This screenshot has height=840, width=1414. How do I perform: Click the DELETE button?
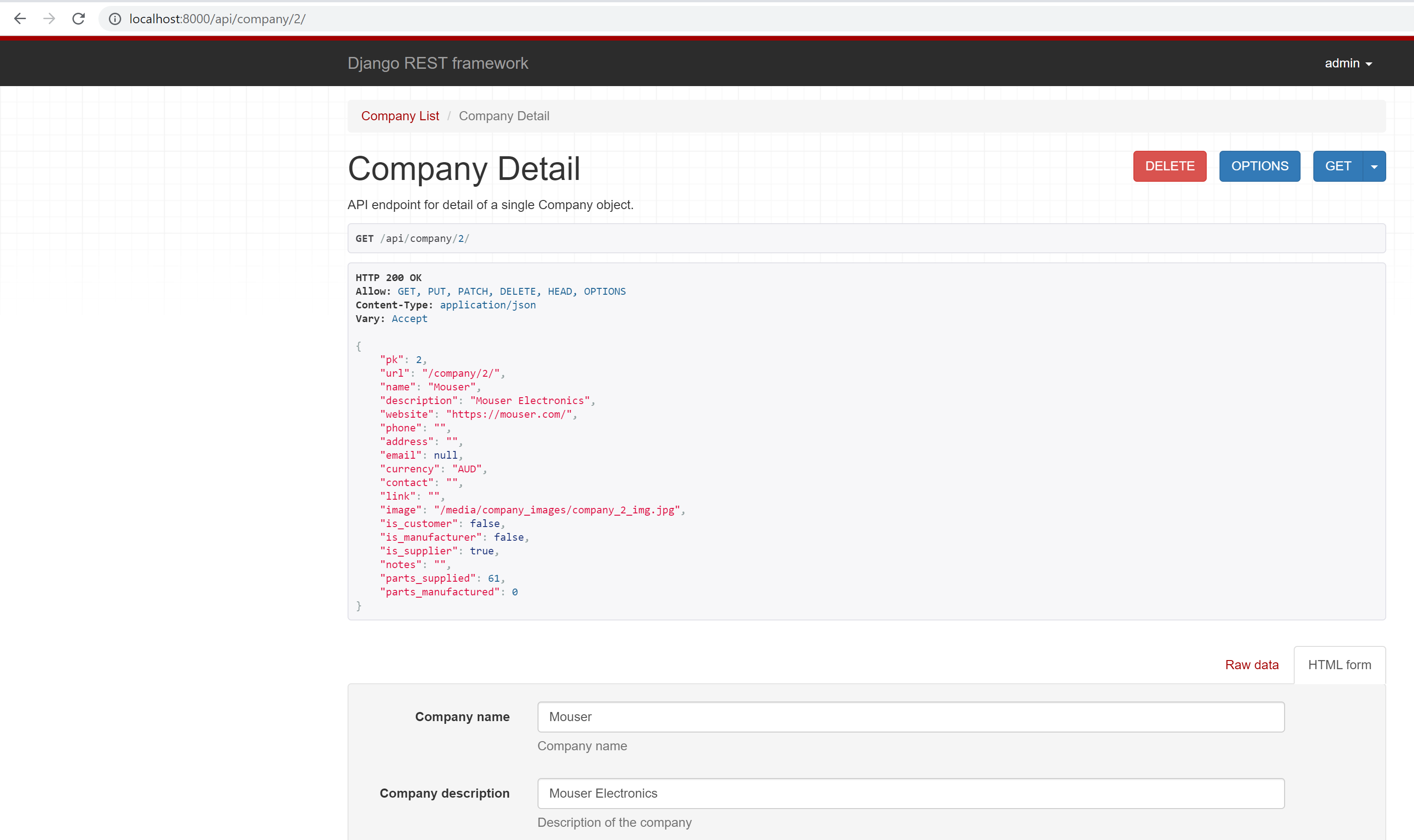click(x=1169, y=166)
